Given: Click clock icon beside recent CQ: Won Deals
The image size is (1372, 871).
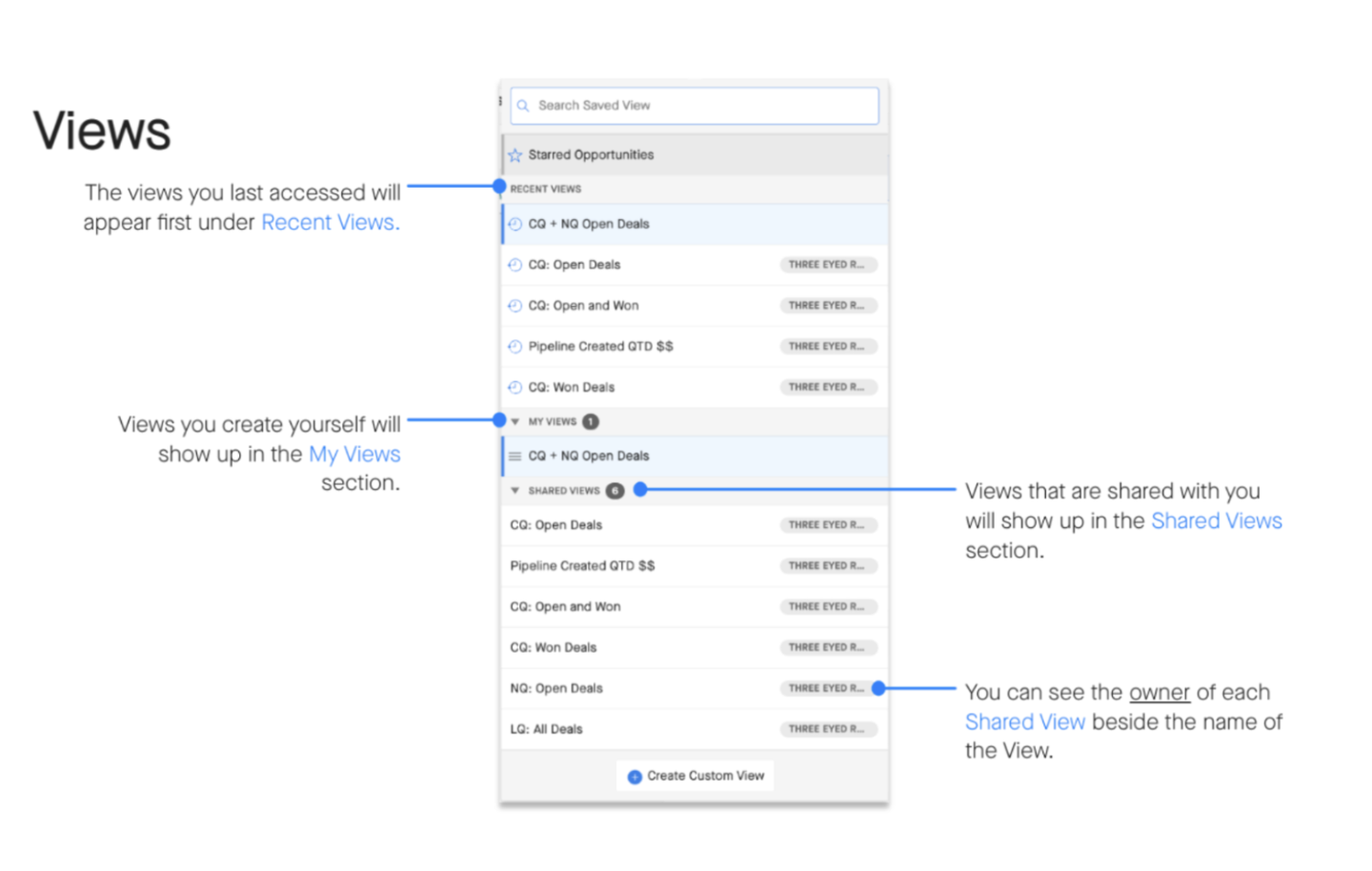Looking at the screenshot, I should (x=514, y=388).
